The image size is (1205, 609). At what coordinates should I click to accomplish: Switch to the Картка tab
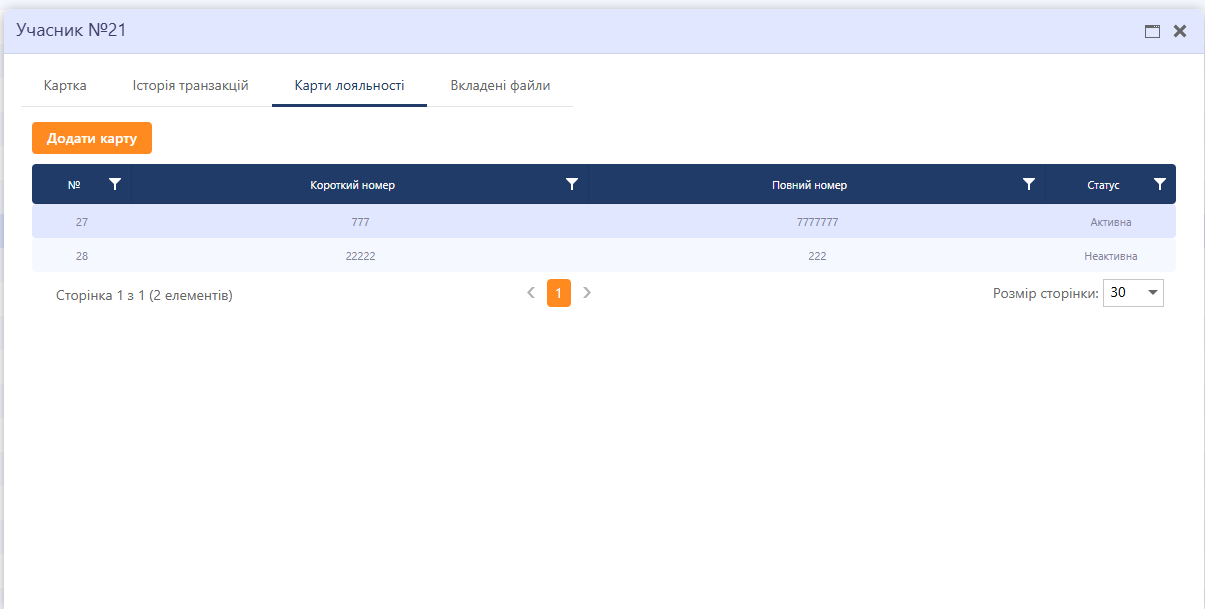coord(65,86)
